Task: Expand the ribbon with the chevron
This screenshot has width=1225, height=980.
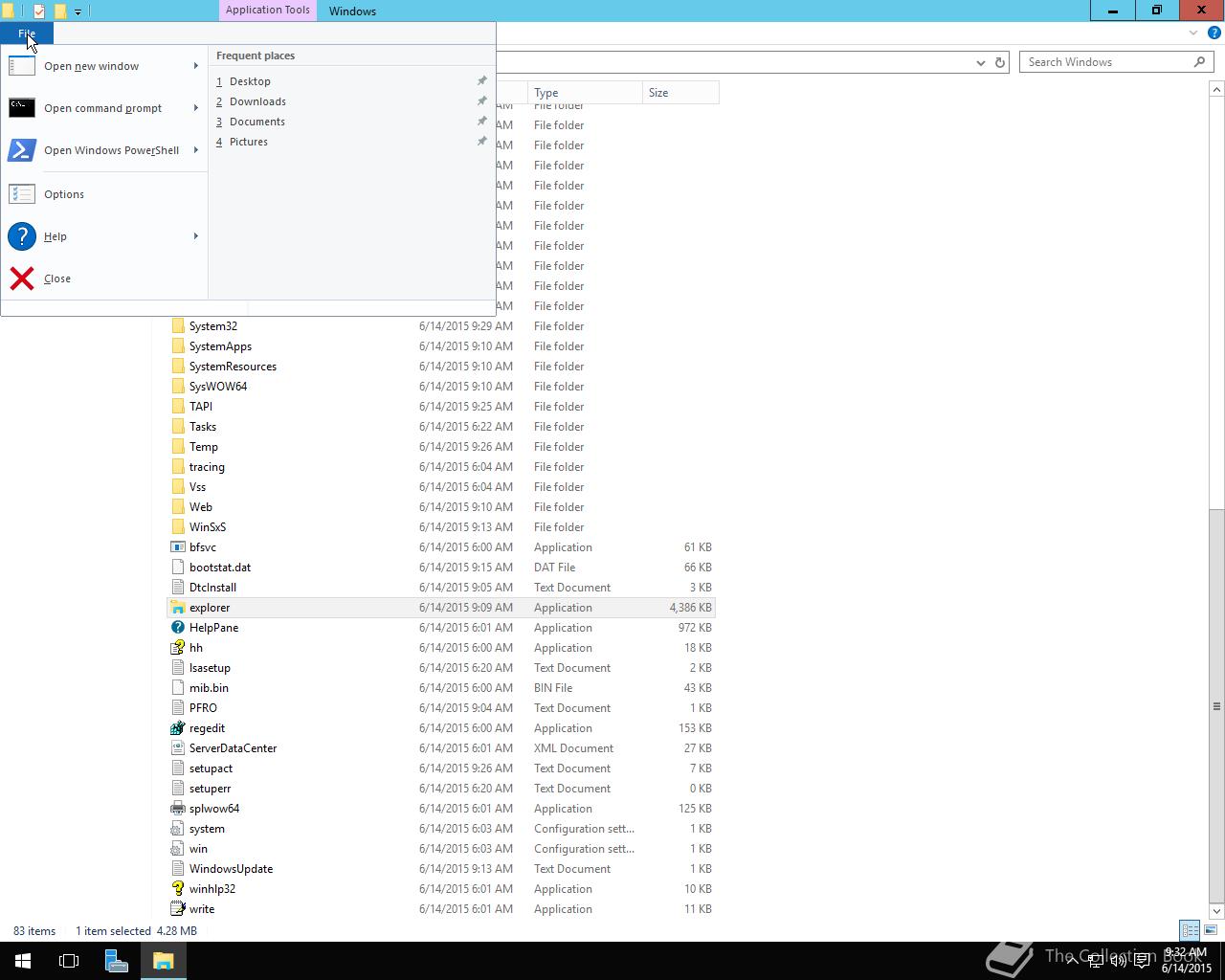Action: tap(1193, 33)
